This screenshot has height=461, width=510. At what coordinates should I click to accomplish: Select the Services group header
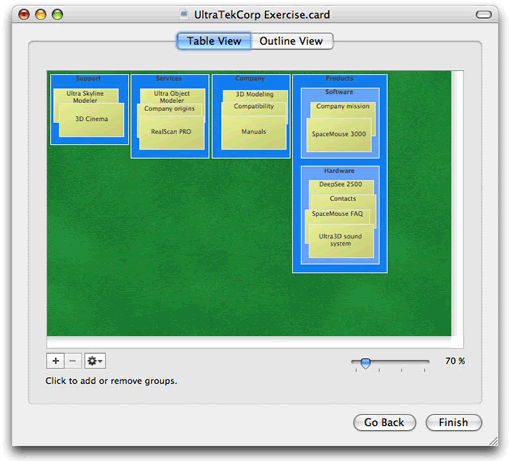[x=169, y=78]
